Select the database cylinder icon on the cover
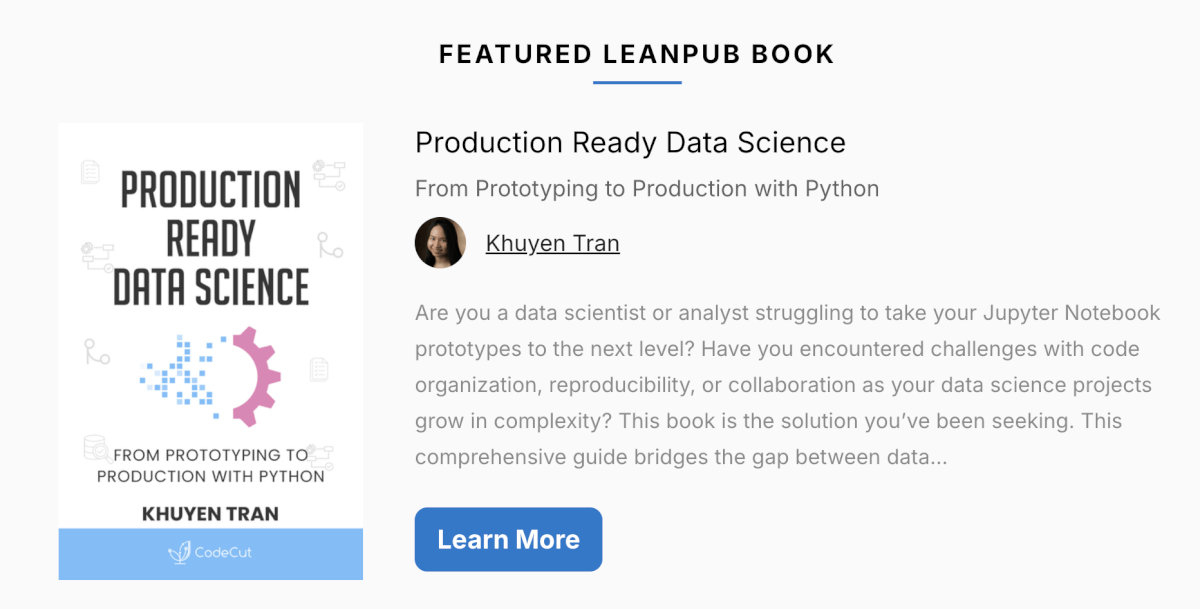This screenshot has height=609, width=1200. click(91, 445)
